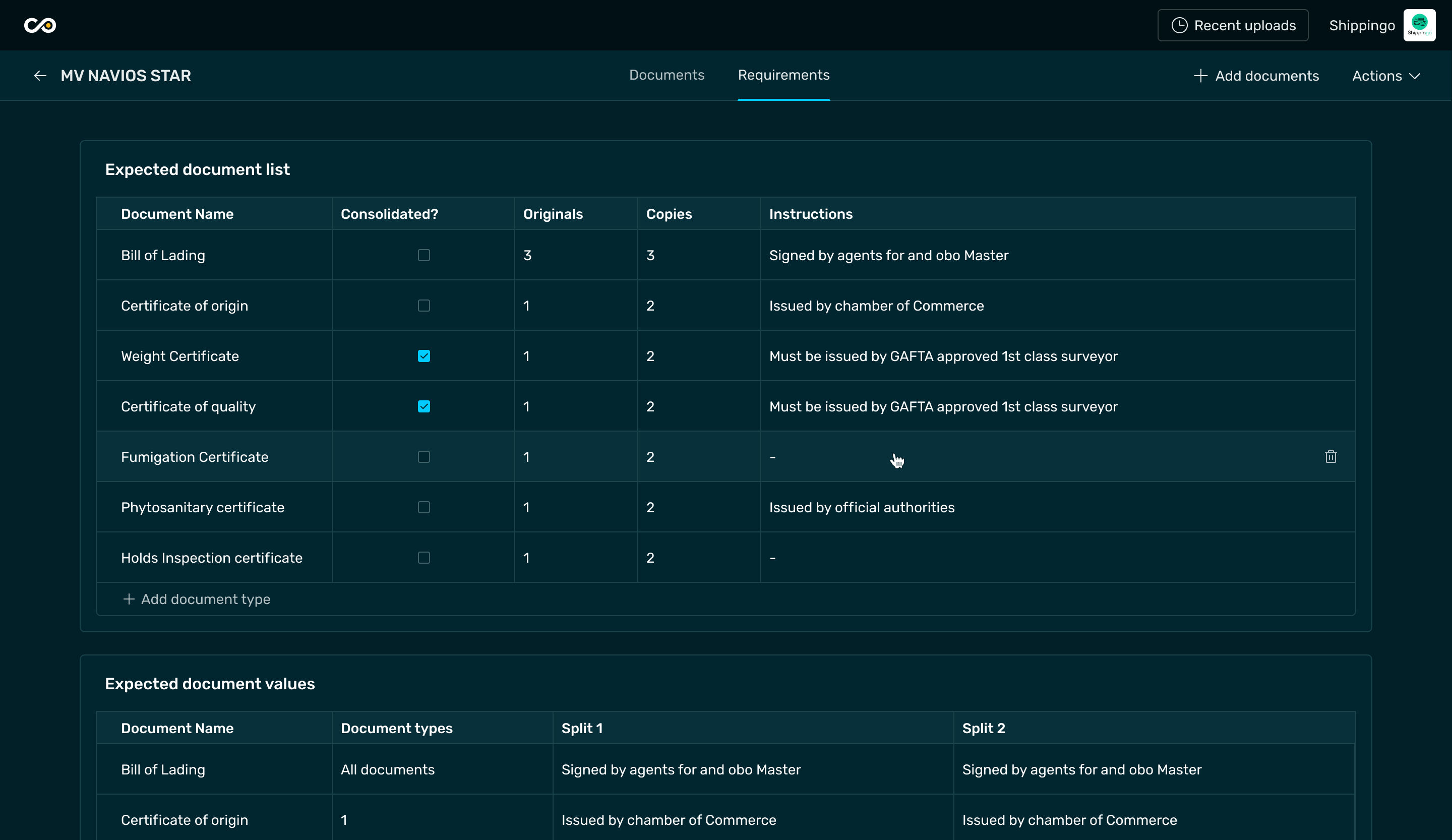Expand the Actions chevron arrow
The height and width of the screenshot is (840, 1452).
[1415, 76]
